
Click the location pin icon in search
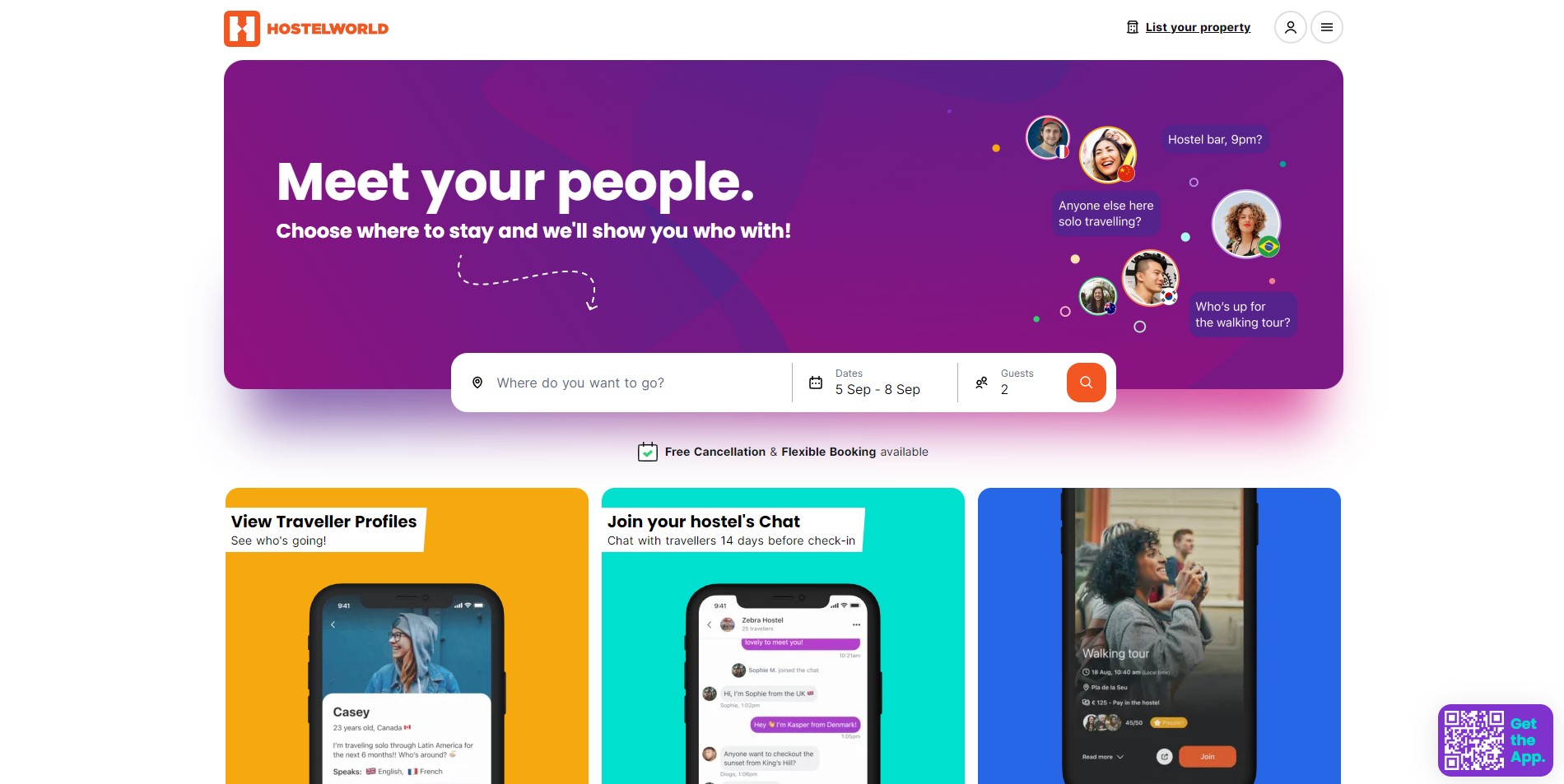[x=477, y=383]
